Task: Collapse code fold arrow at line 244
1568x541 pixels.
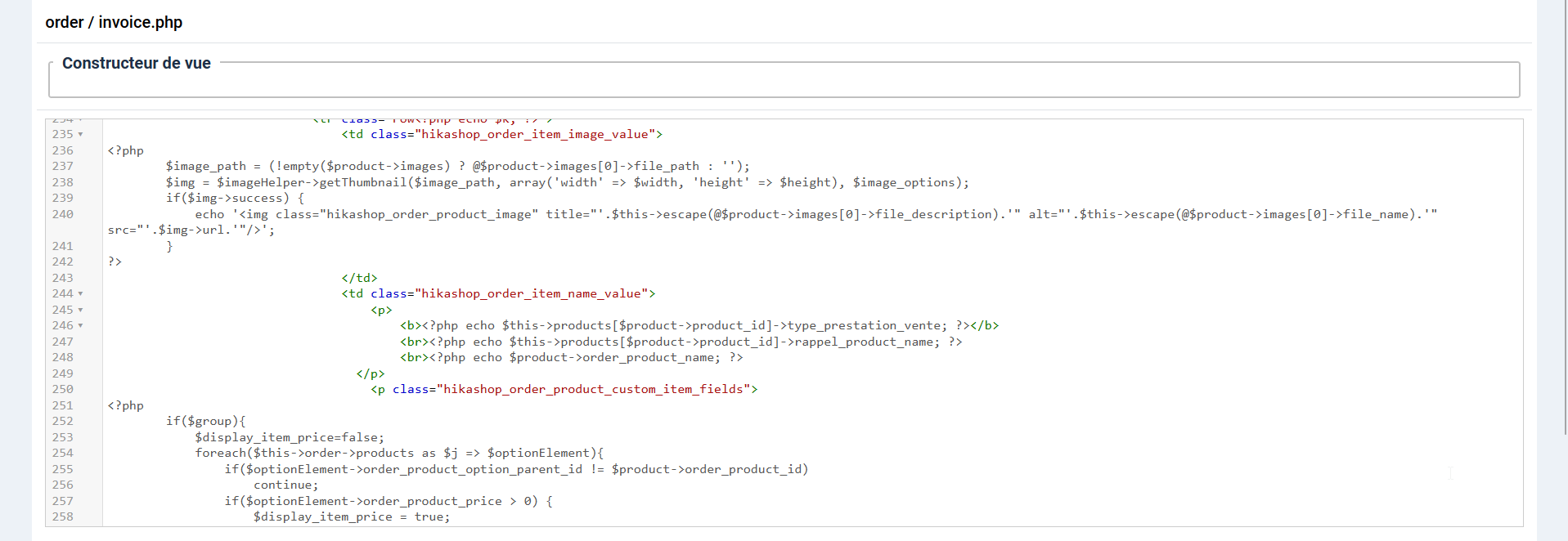Action: pyautogui.click(x=80, y=293)
